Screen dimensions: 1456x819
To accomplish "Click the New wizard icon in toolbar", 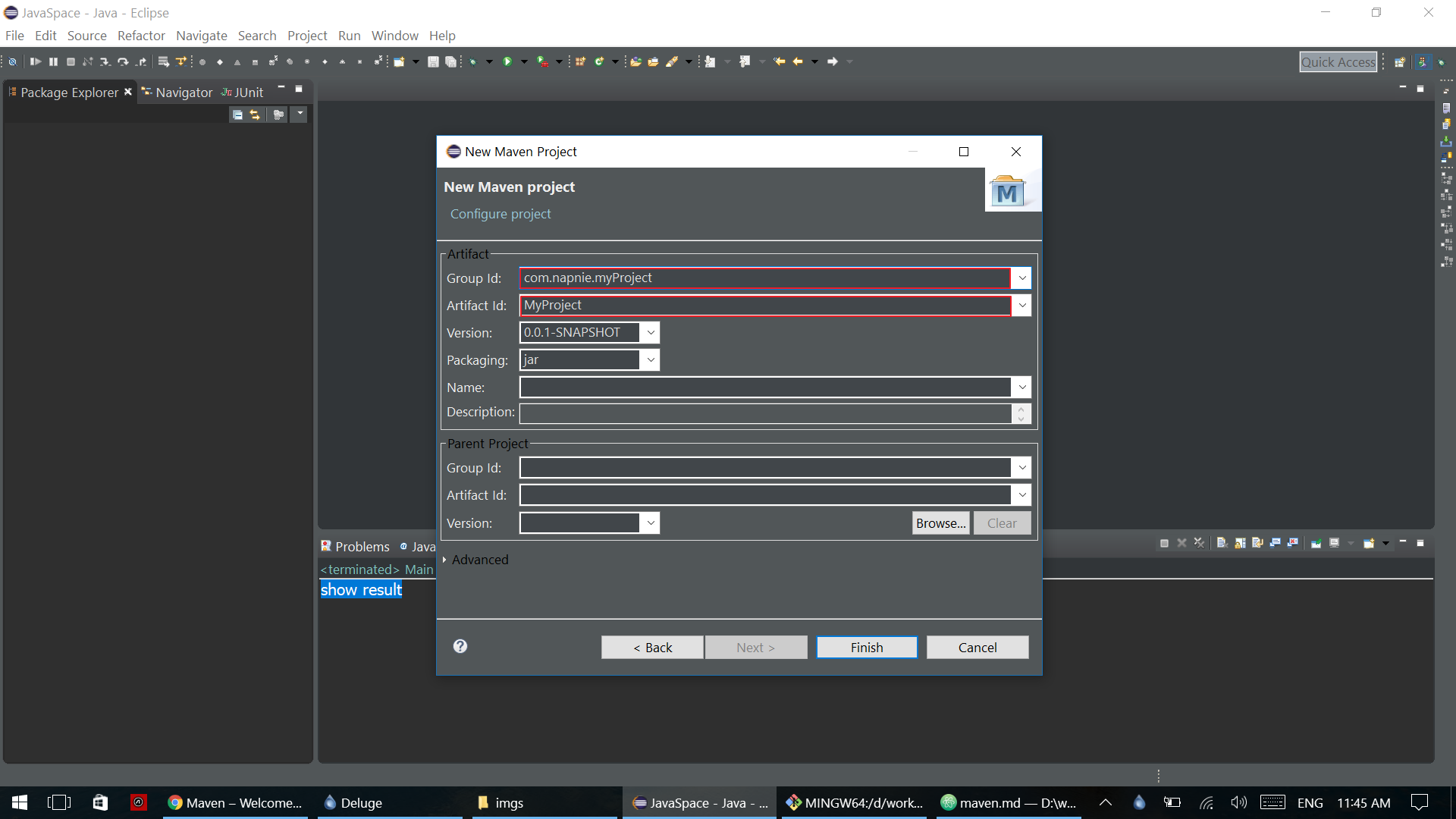I will coord(399,61).
